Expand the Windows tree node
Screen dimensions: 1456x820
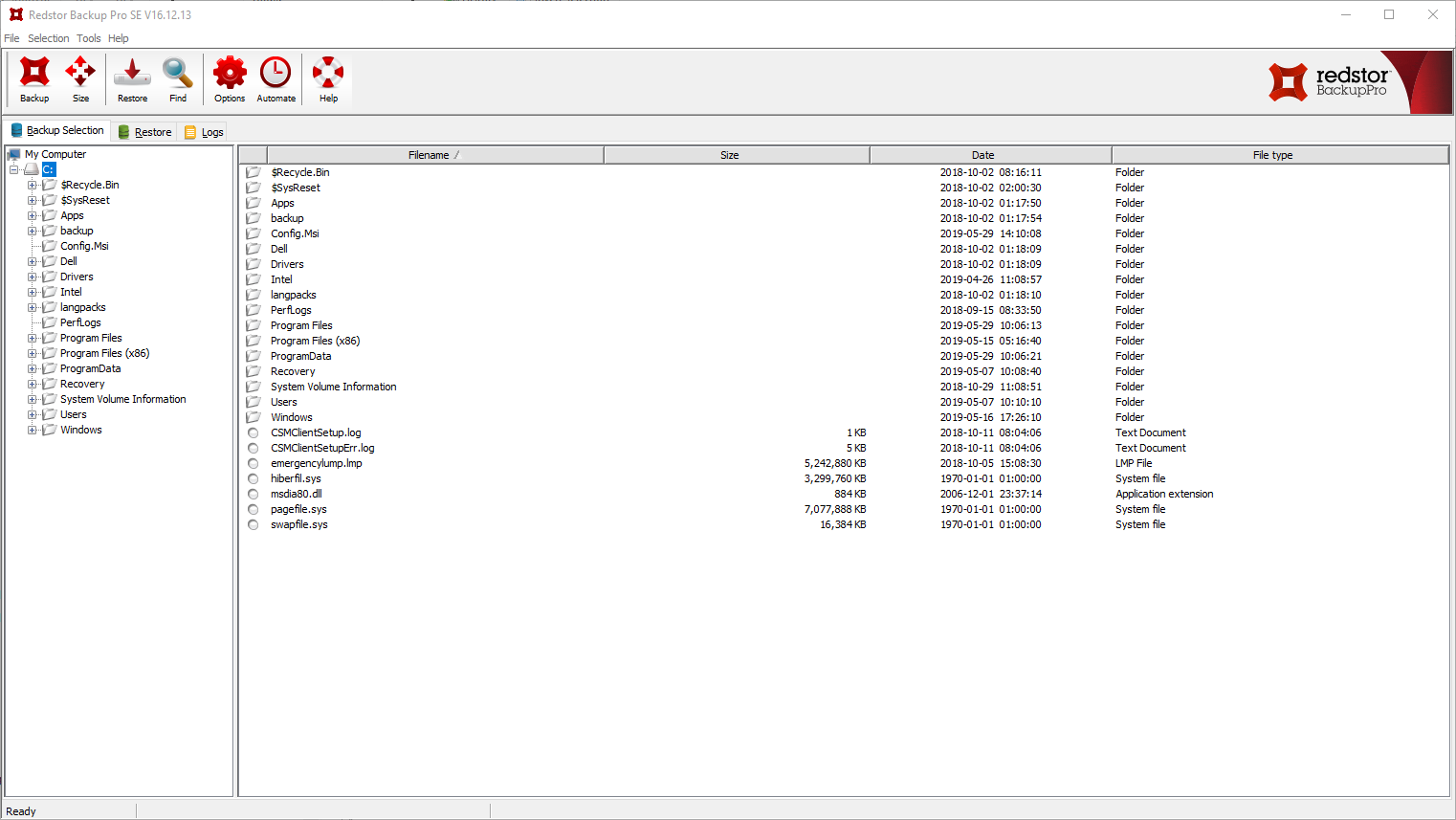[x=33, y=430]
